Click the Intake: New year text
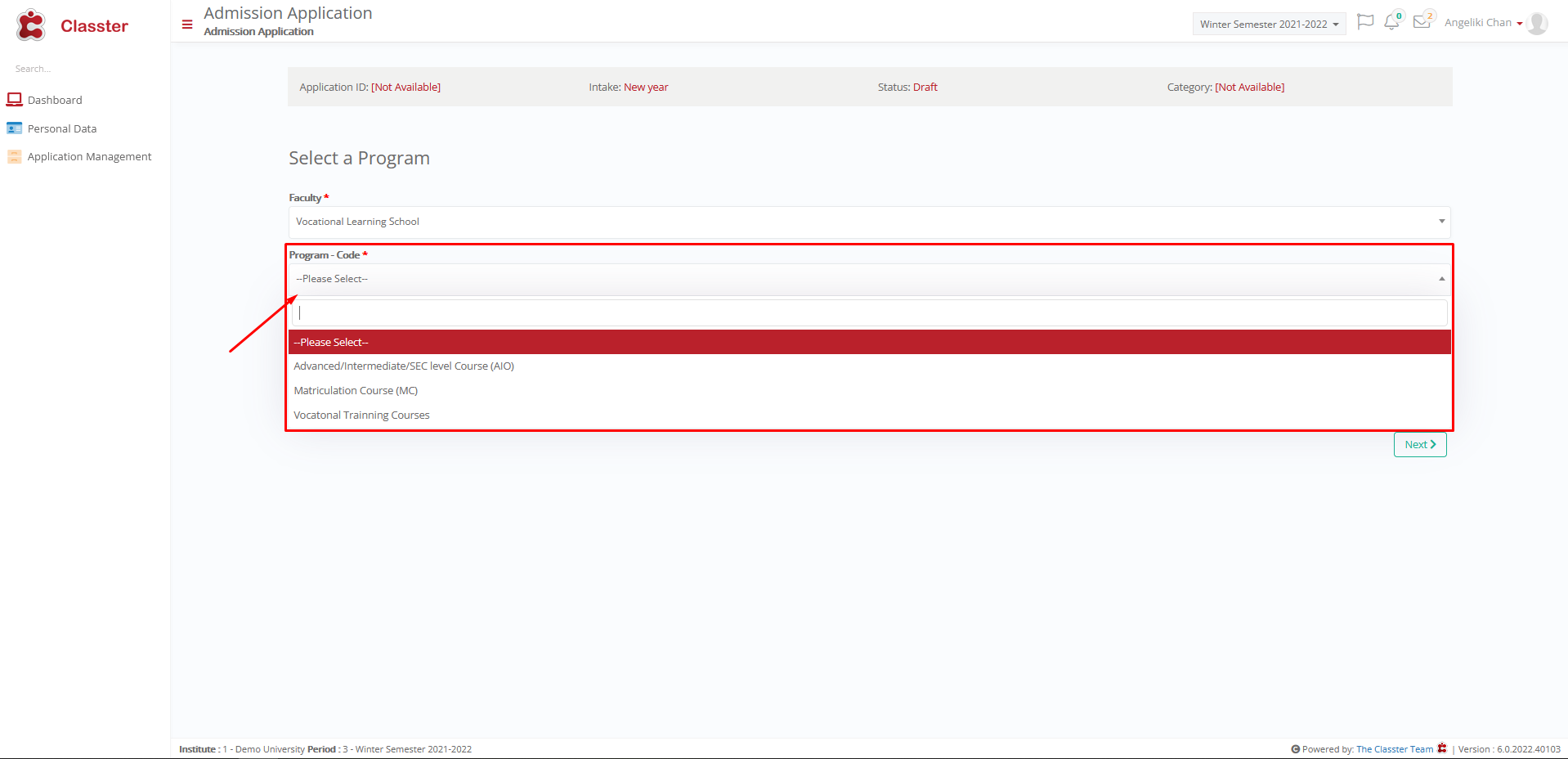The height and width of the screenshot is (759, 1568). pos(629,87)
